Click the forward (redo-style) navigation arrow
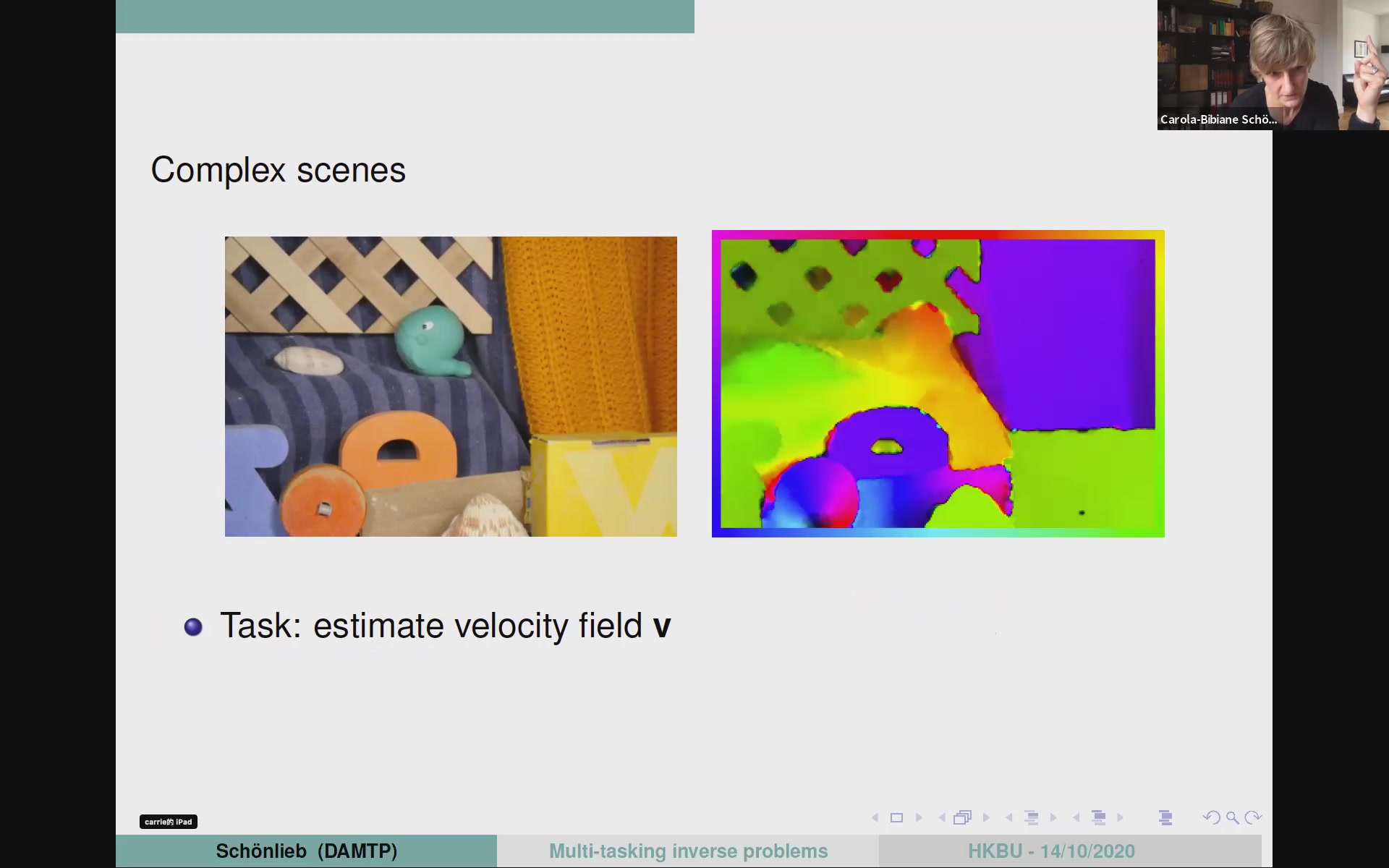The width and height of the screenshot is (1389, 868). click(1253, 817)
